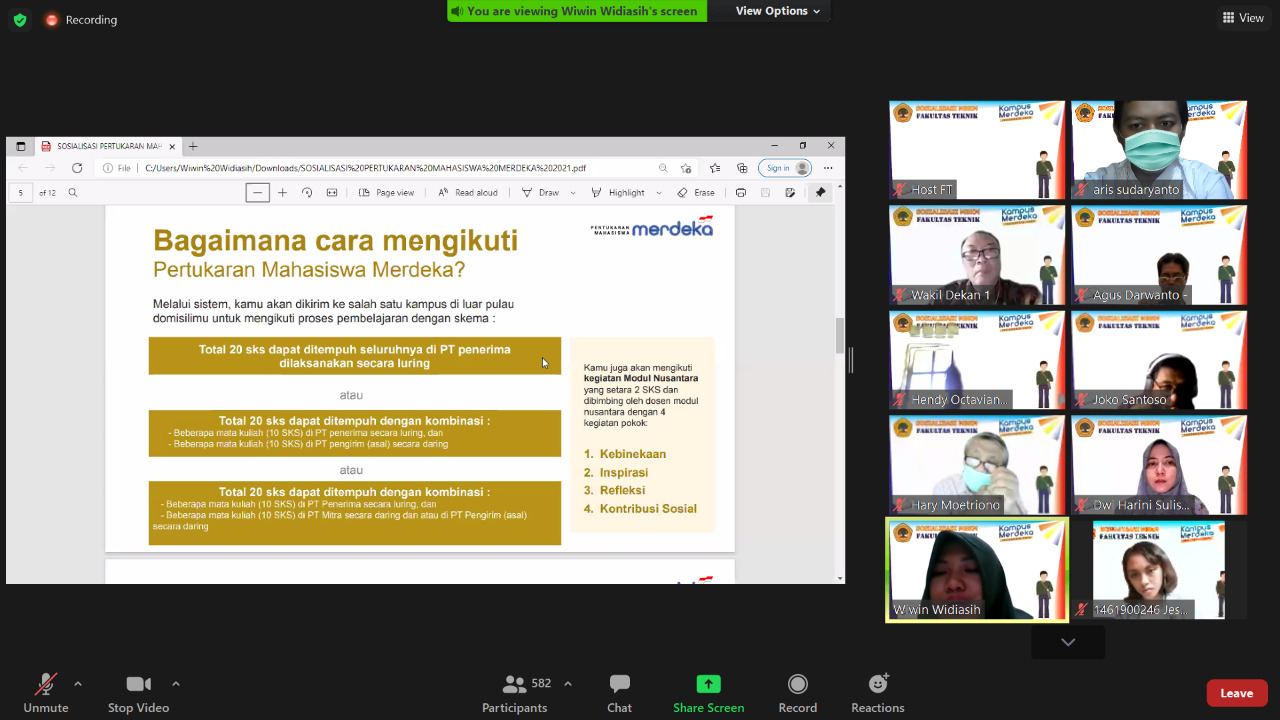Expand the View Options dropdown
This screenshot has height=720, width=1280.
778,11
